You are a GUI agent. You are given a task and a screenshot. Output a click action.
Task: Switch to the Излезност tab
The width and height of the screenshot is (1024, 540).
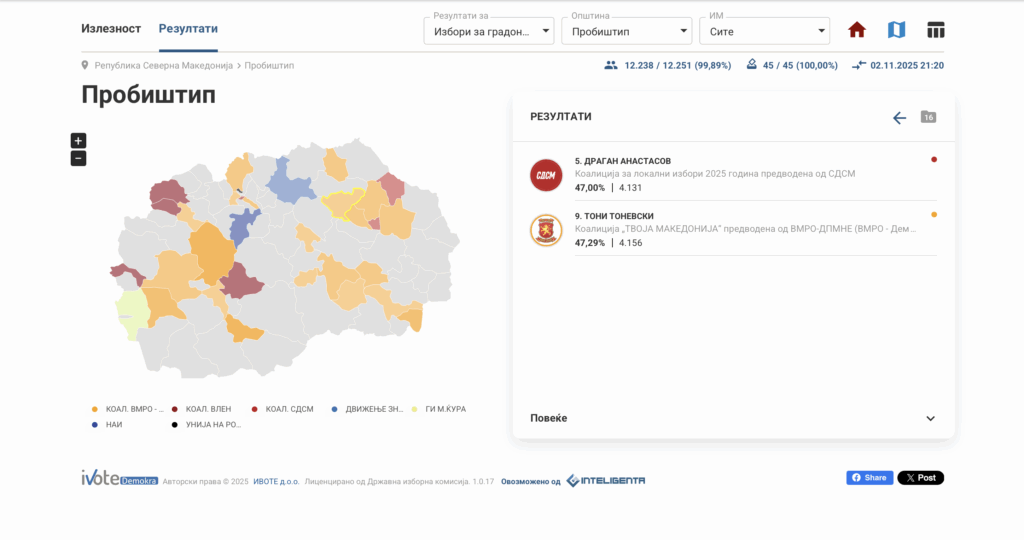tap(111, 29)
